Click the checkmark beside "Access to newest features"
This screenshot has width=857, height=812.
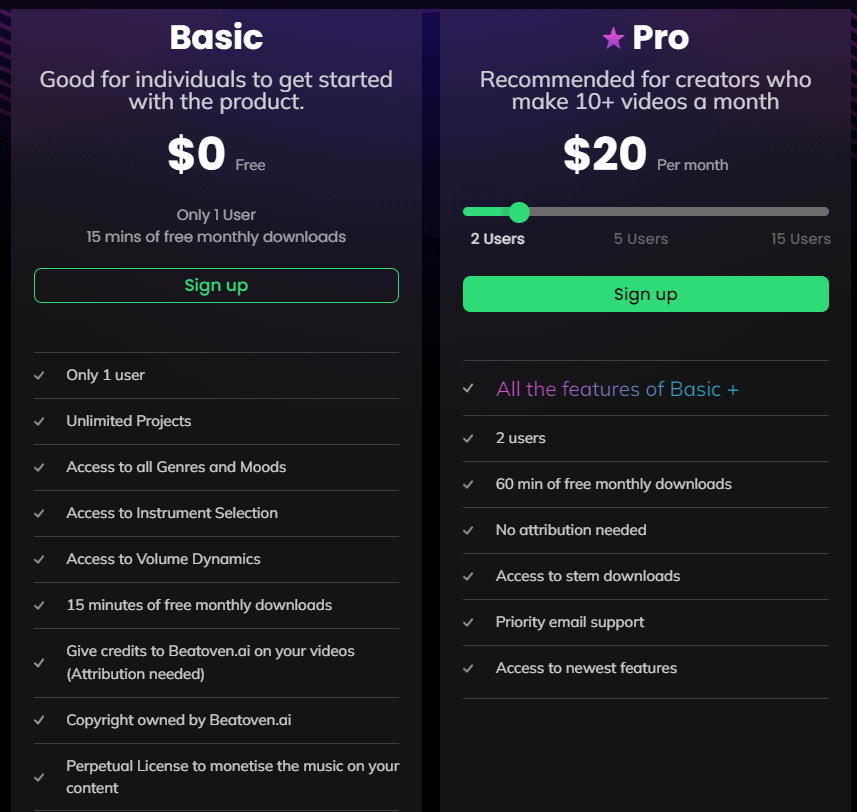point(469,668)
